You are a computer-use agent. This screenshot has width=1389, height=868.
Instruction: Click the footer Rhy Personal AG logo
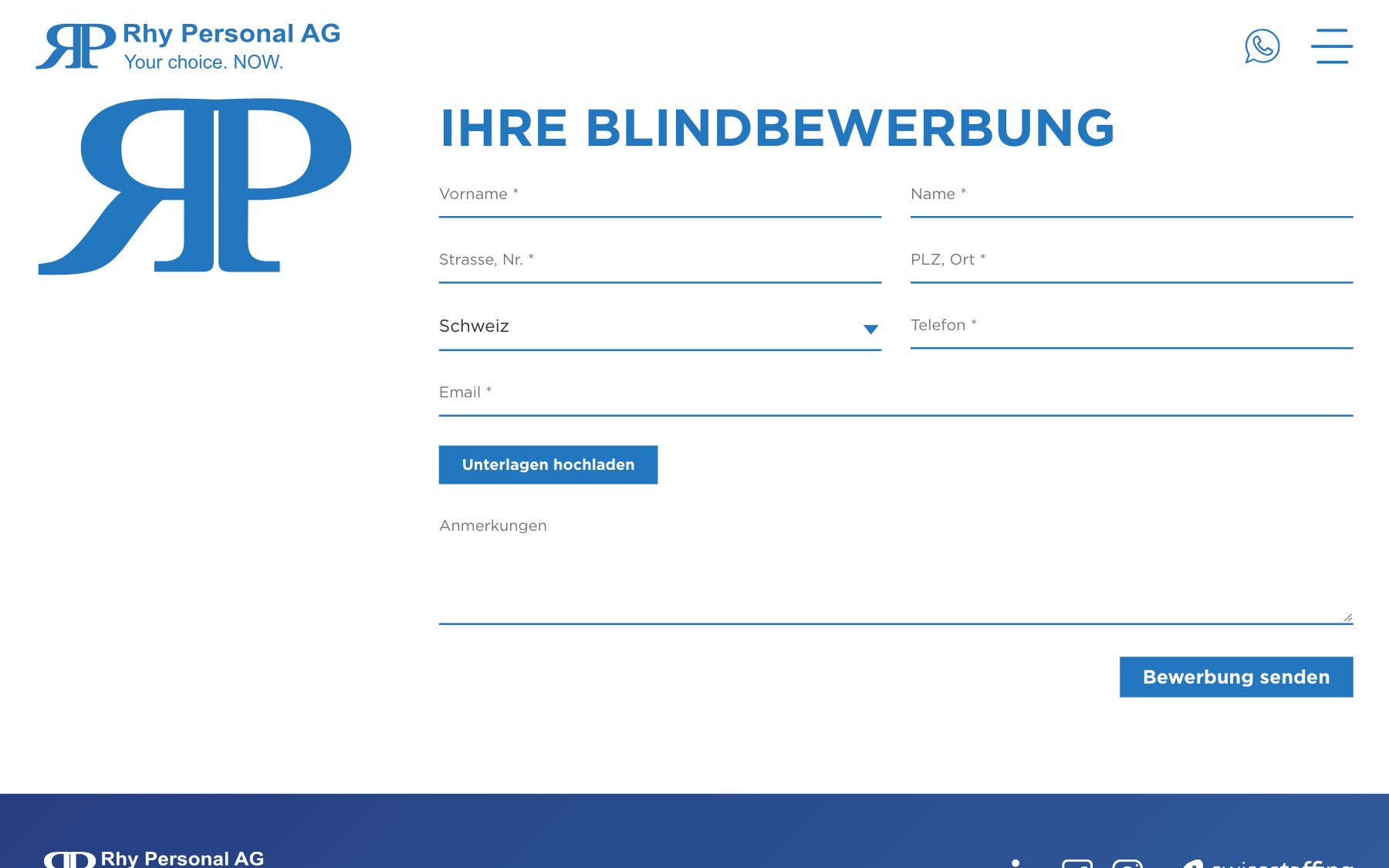click(x=154, y=859)
